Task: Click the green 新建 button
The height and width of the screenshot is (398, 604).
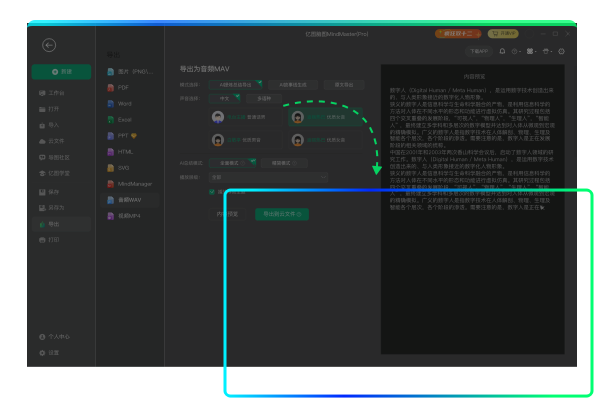Action: click(62, 72)
